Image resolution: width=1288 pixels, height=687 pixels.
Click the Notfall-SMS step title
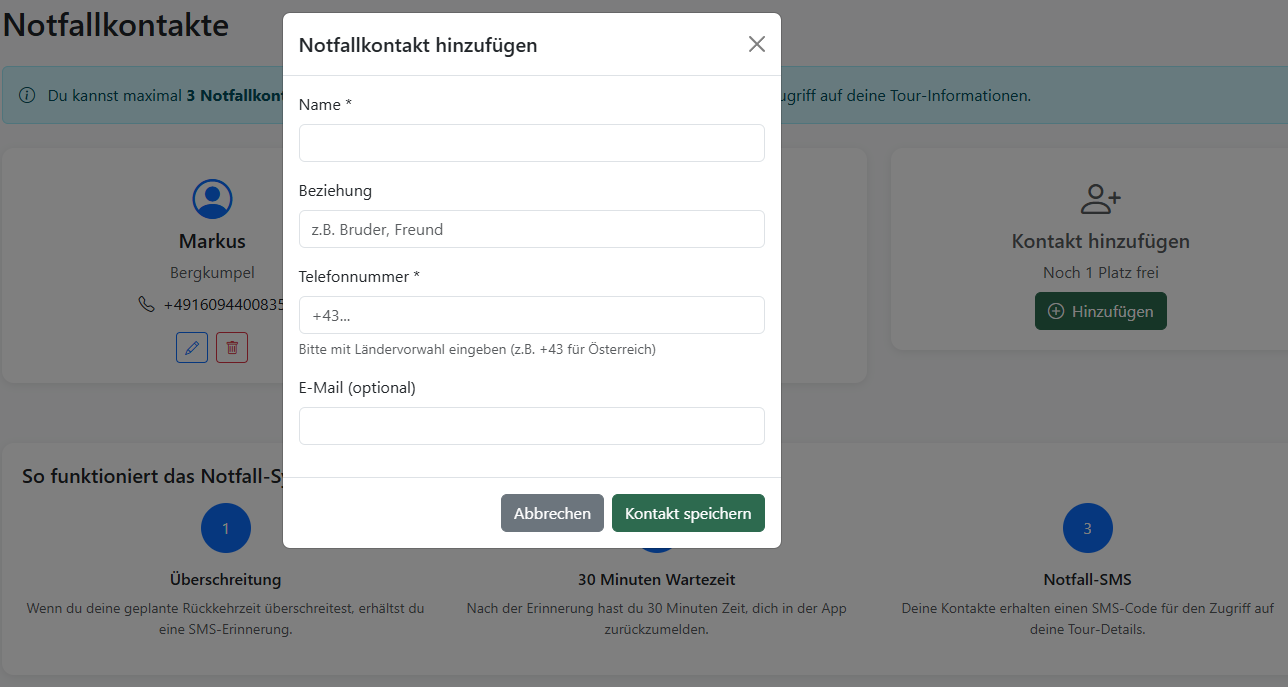click(x=1087, y=580)
